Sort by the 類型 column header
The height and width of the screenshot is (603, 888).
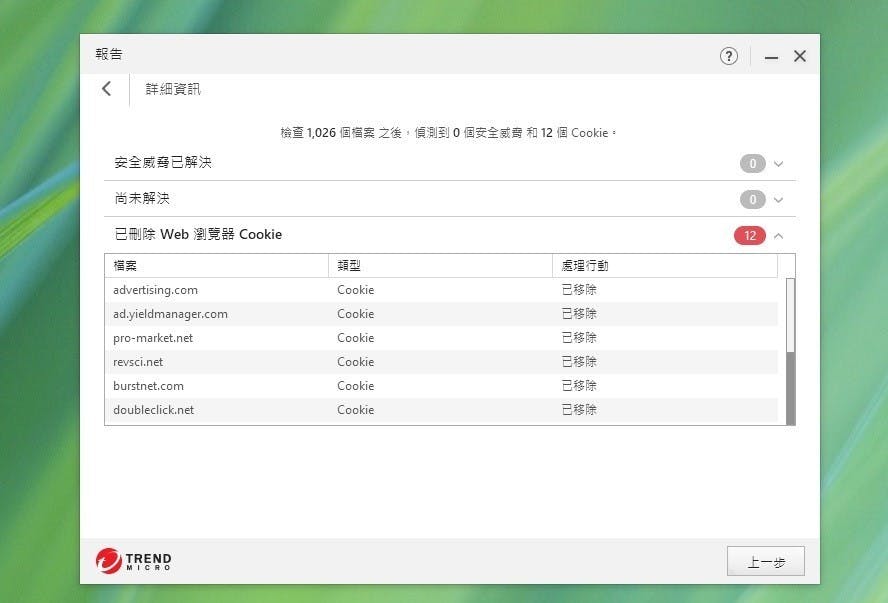(440, 266)
